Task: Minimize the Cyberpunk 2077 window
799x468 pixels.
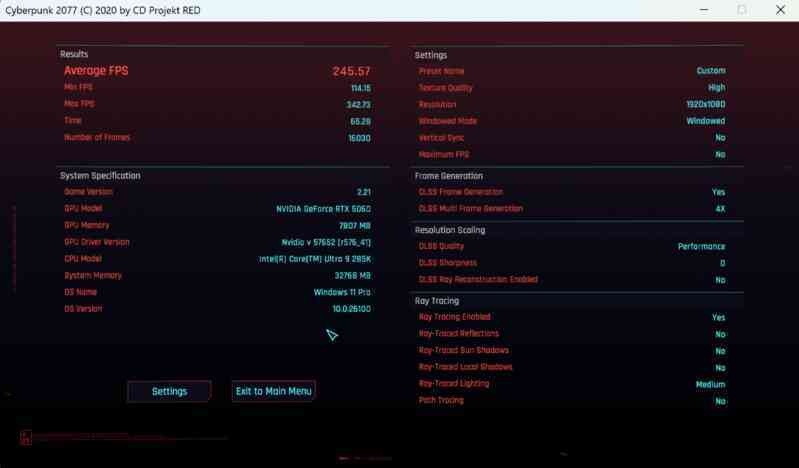Action: point(704,10)
